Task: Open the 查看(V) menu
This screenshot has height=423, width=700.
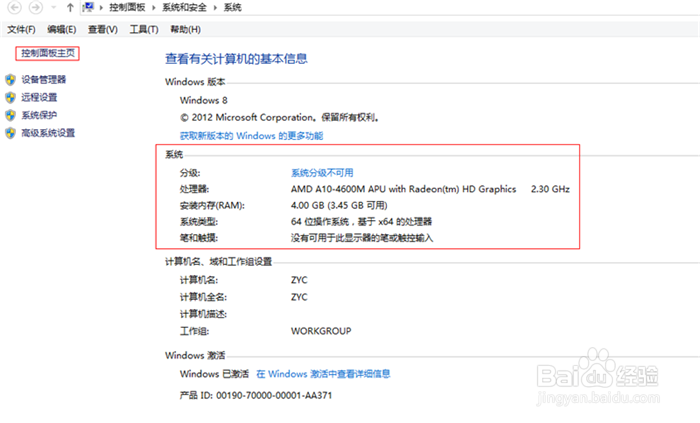Action: (103, 29)
